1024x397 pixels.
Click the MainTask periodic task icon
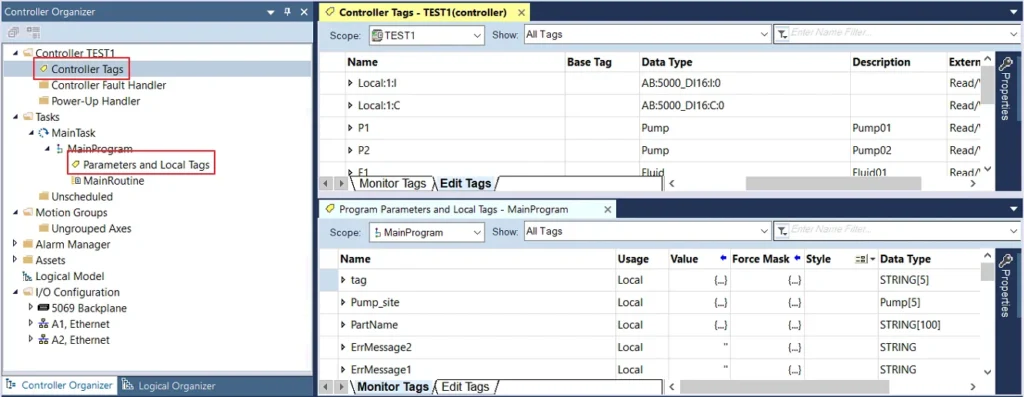(44, 133)
